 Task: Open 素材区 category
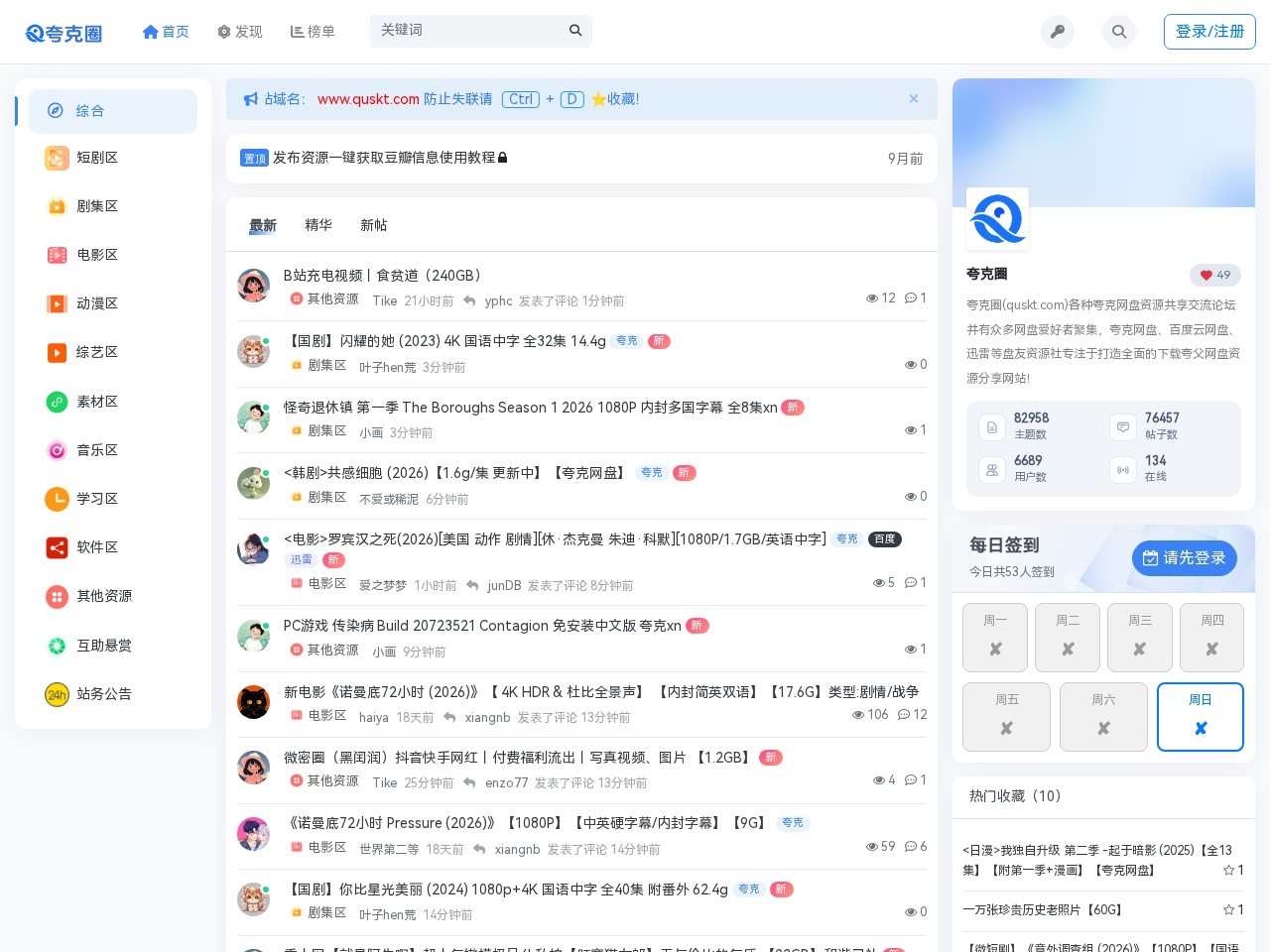coord(113,402)
